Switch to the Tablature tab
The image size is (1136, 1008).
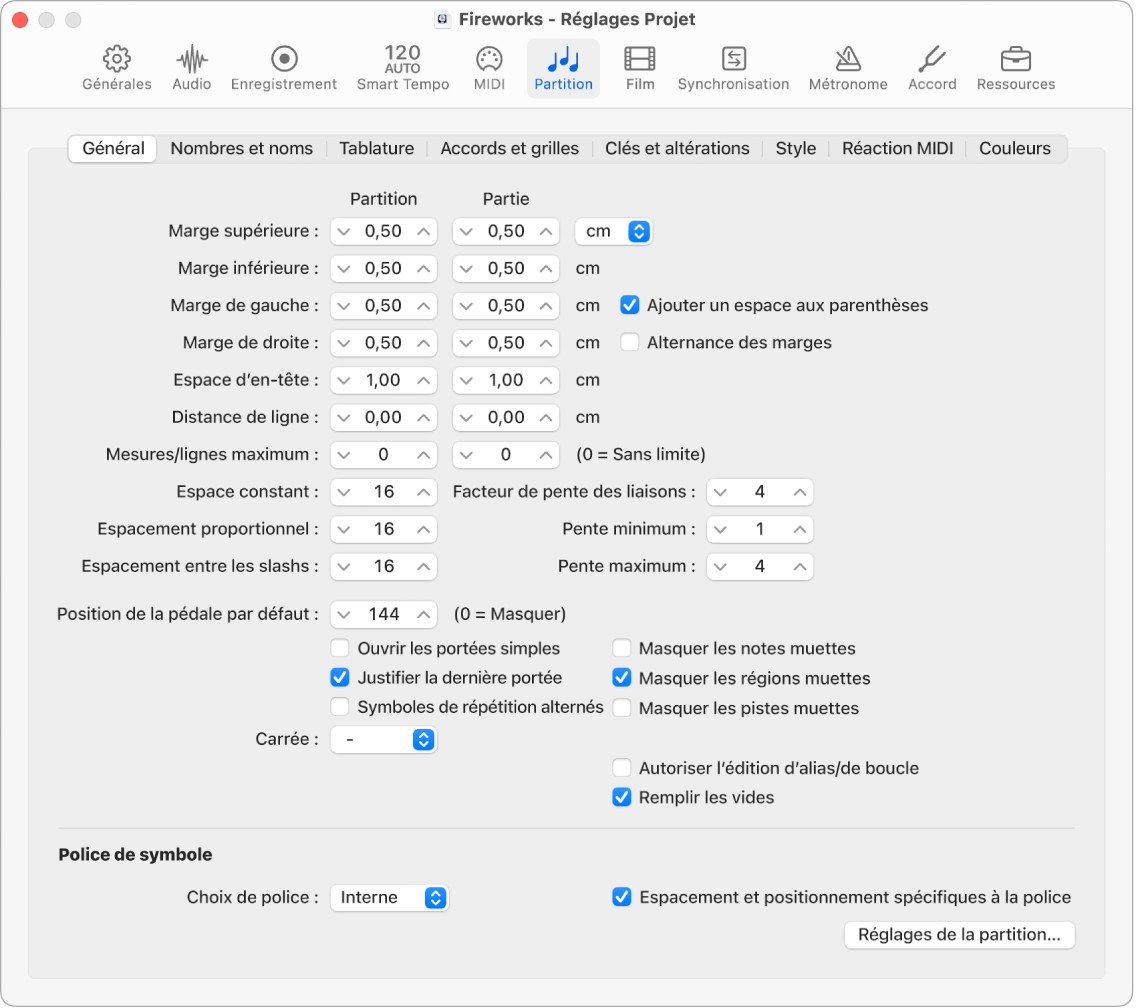pyautogui.click(x=377, y=149)
